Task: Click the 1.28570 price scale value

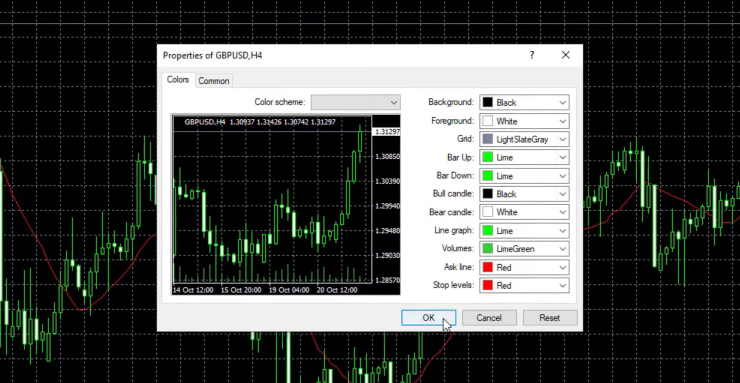Action: coord(387,280)
